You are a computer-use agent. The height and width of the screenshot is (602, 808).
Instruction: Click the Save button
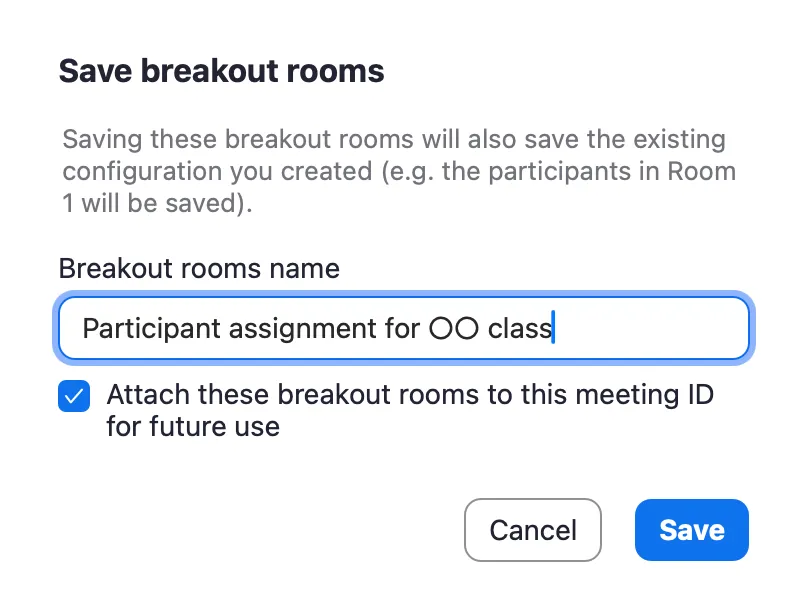[x=691, y=530]
